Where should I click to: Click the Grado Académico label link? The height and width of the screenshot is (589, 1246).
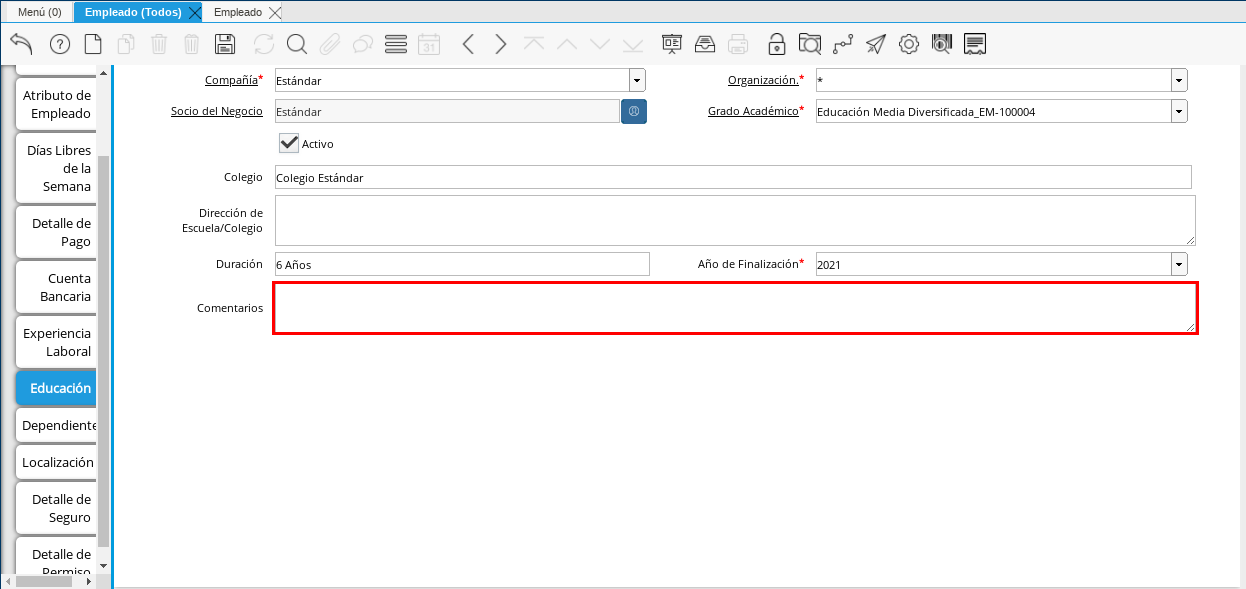pyautogui.click(x=753, y=111)
